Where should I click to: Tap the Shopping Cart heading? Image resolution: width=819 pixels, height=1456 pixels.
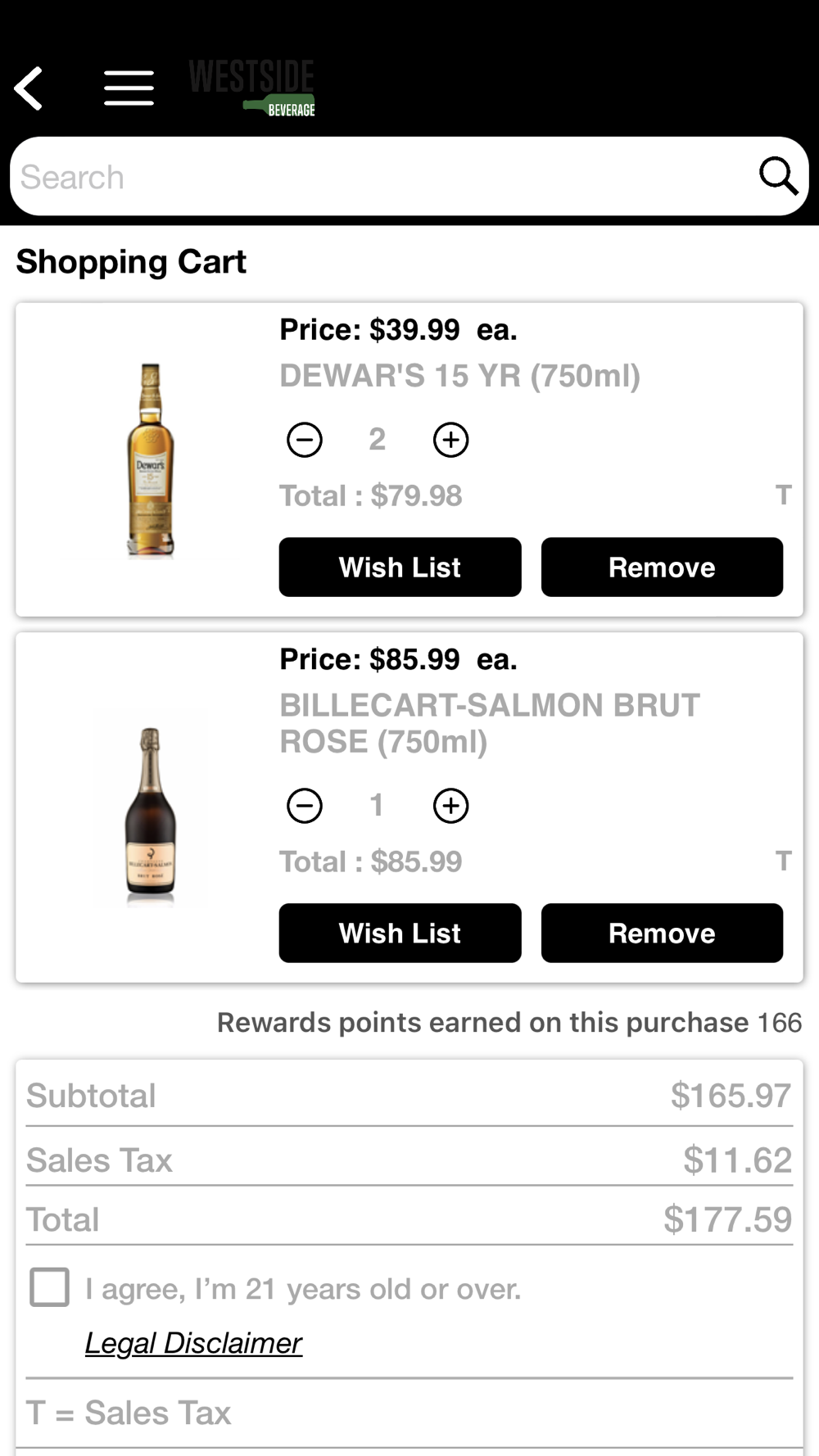tap(131, 262)
